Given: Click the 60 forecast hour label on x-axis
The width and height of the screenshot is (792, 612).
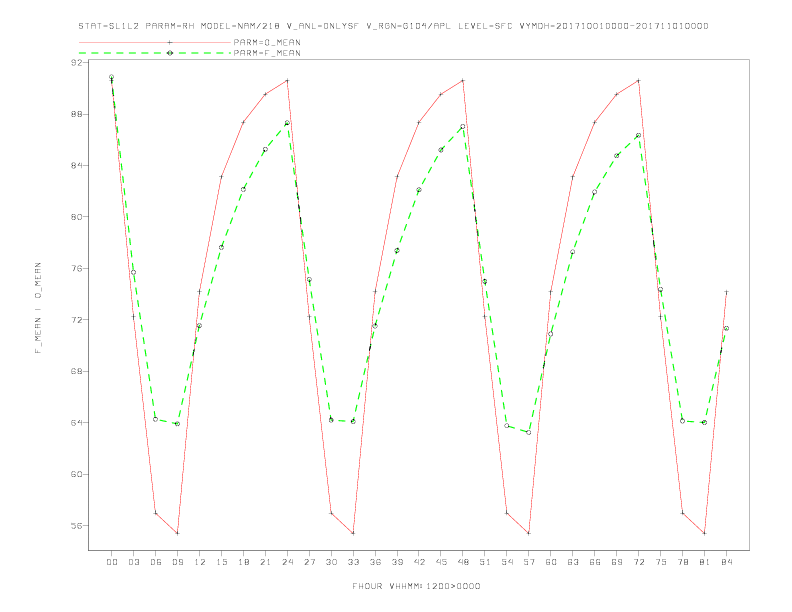Looking at the screenshot, I should (551, 562).
